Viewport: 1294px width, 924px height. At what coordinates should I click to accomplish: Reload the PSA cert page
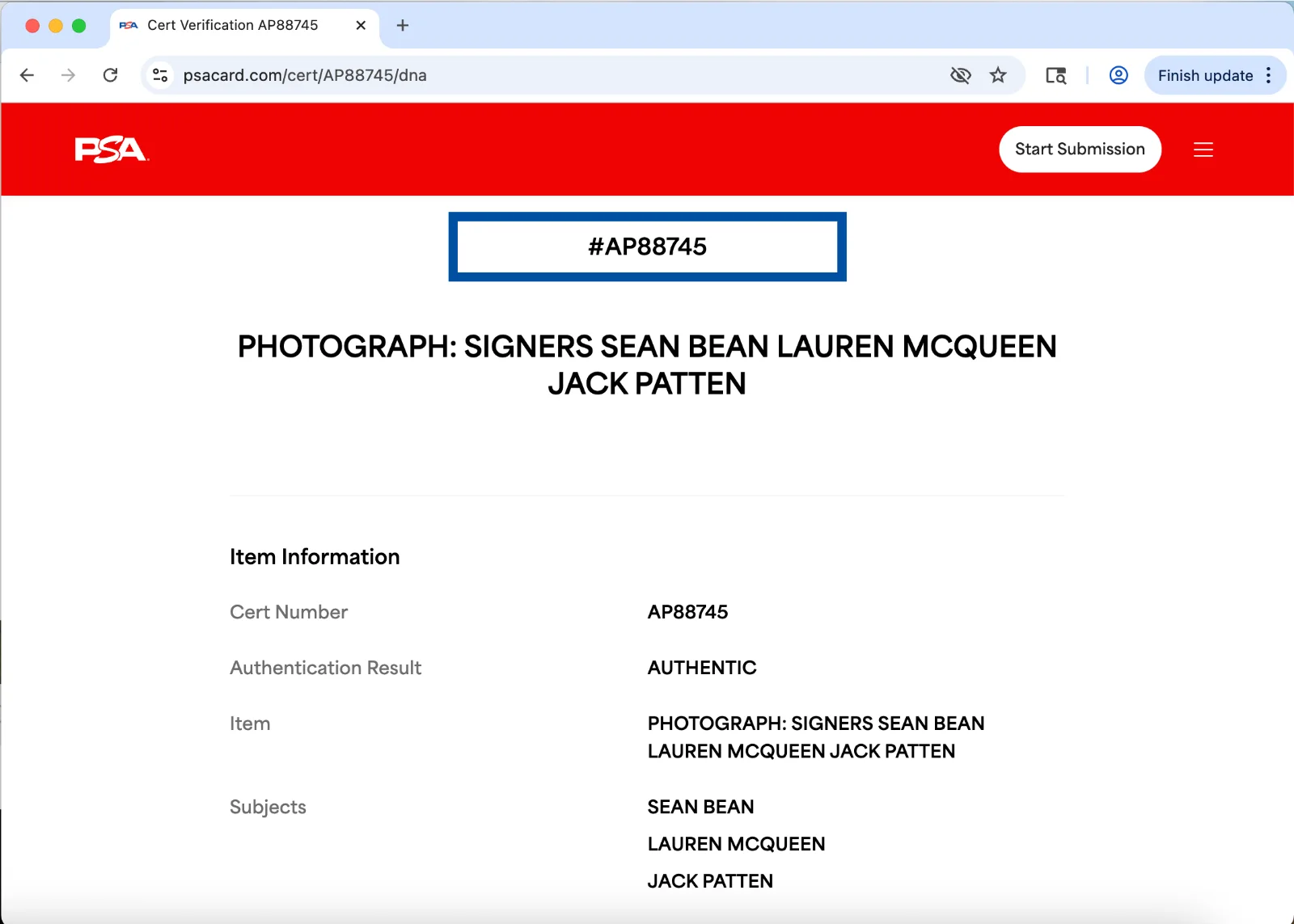pos(111,75)
